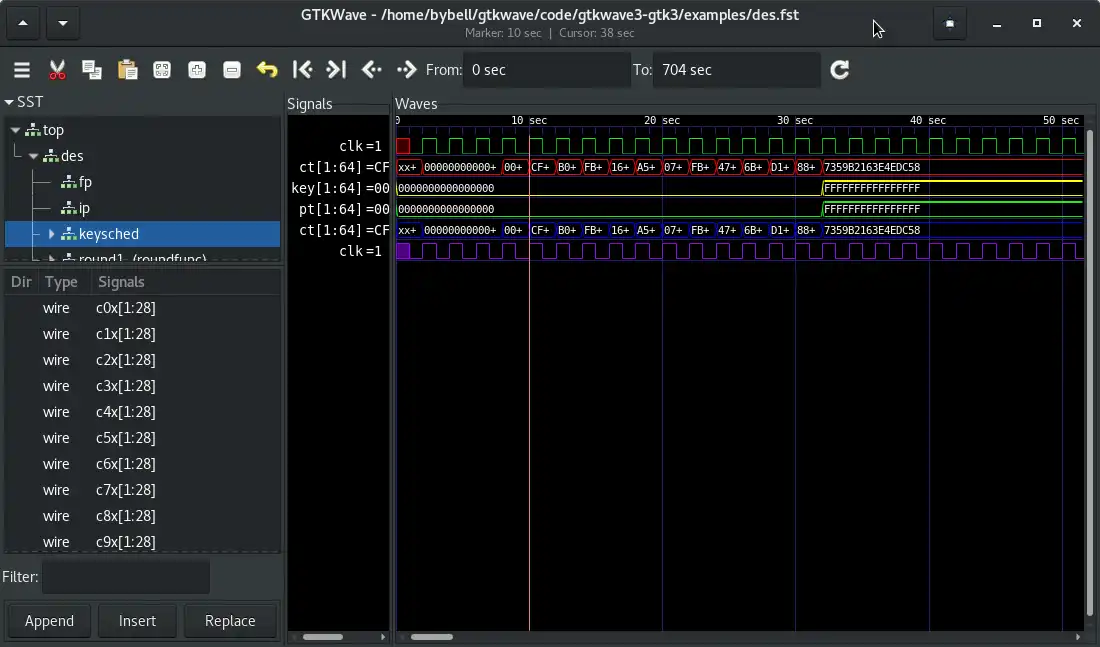Click the waves horizontal scrollbar

point(432,637)
